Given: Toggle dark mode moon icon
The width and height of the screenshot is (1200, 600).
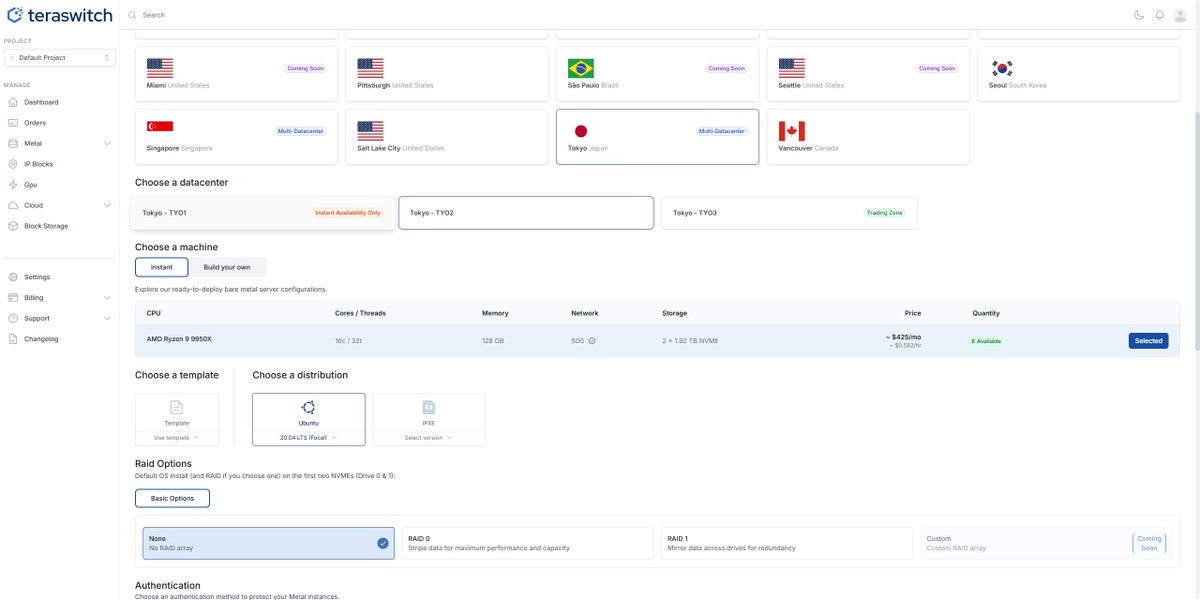Looking at the screenshot, I should pyautogui.click(x=1139, y=15).
